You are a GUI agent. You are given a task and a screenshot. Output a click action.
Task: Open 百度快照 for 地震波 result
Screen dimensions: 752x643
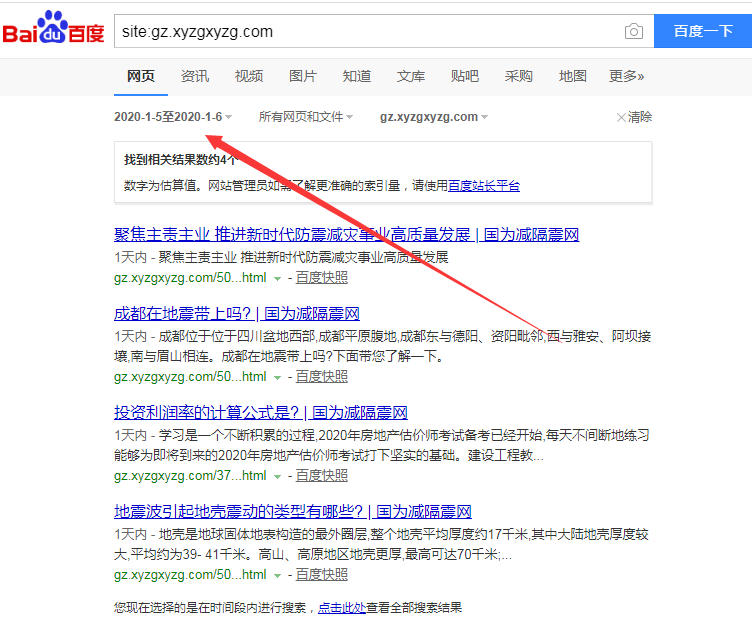321,574
